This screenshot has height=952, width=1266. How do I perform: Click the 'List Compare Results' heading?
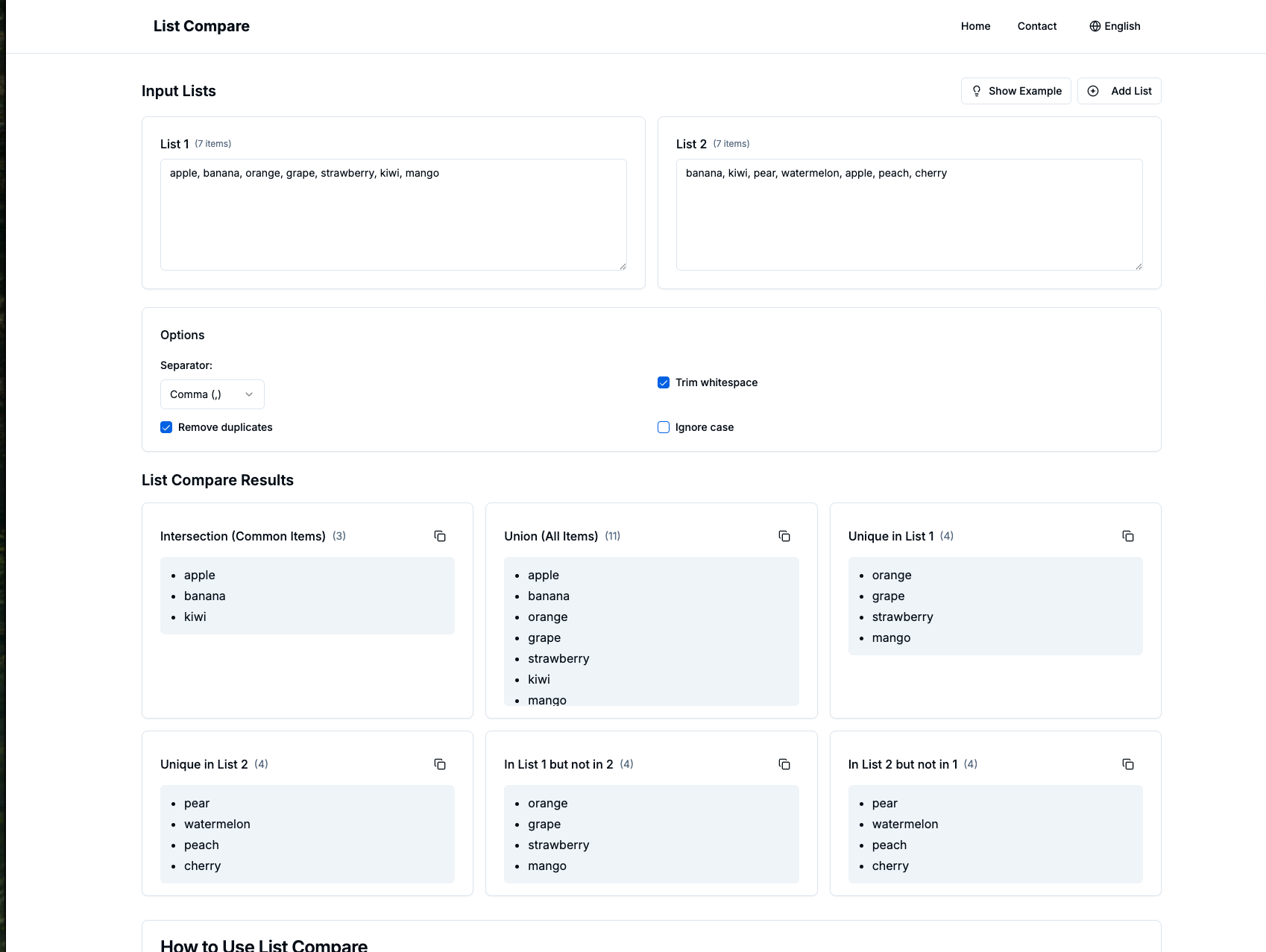[218, 480]
